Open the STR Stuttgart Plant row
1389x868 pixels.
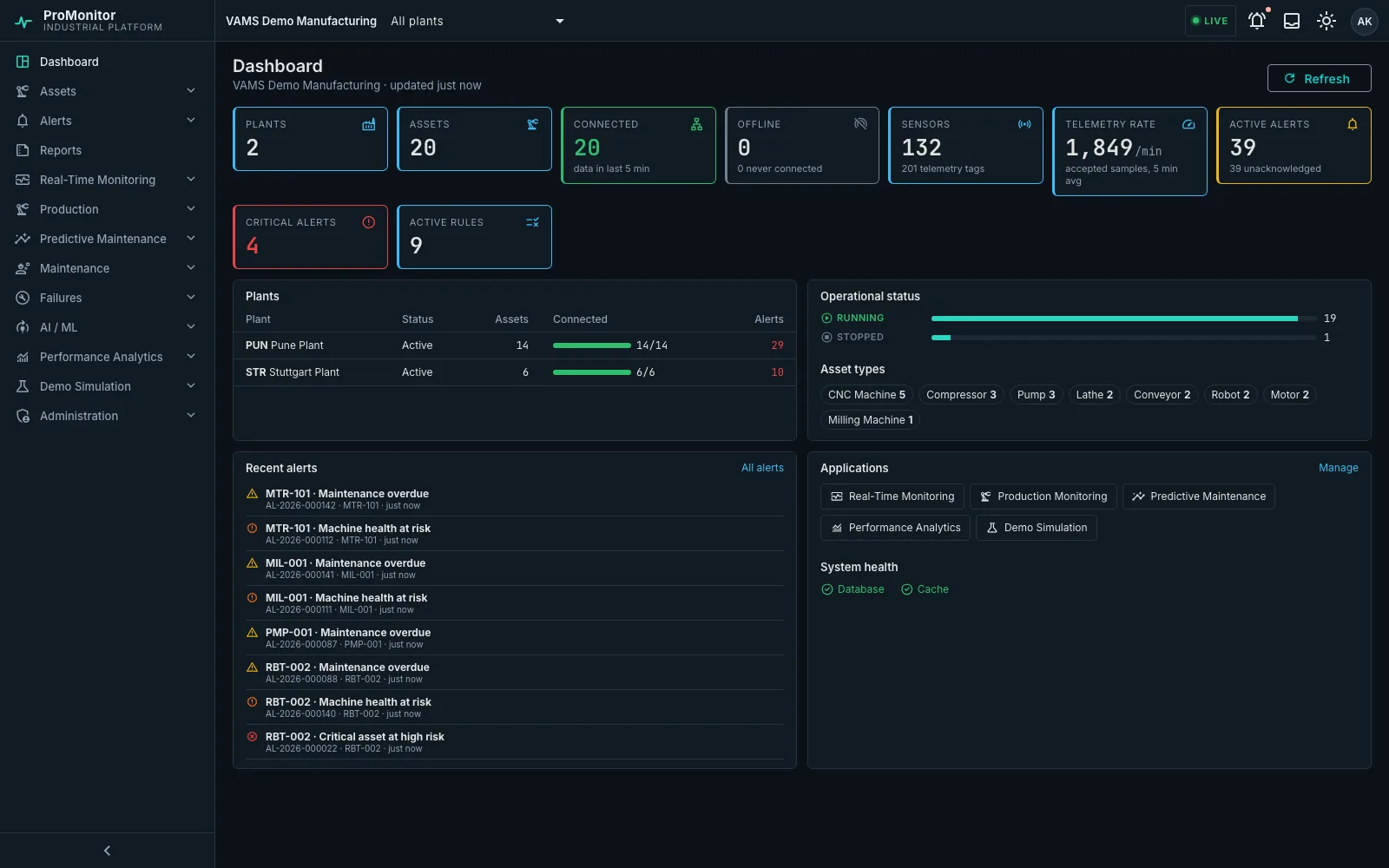515,372
